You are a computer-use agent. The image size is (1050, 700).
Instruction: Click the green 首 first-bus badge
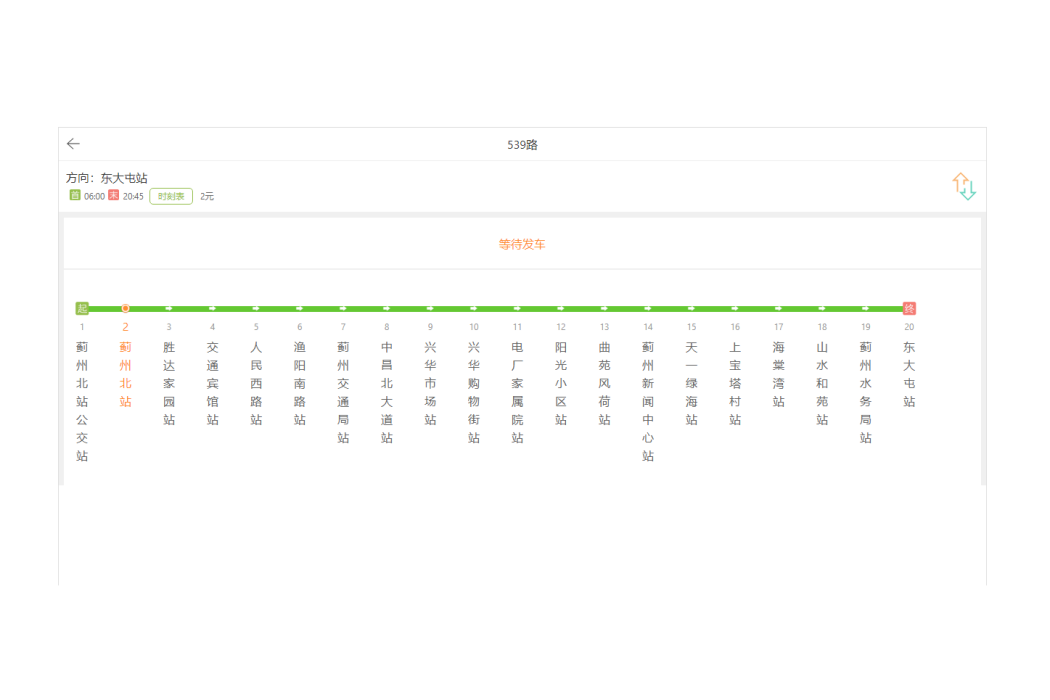point(74,196)
